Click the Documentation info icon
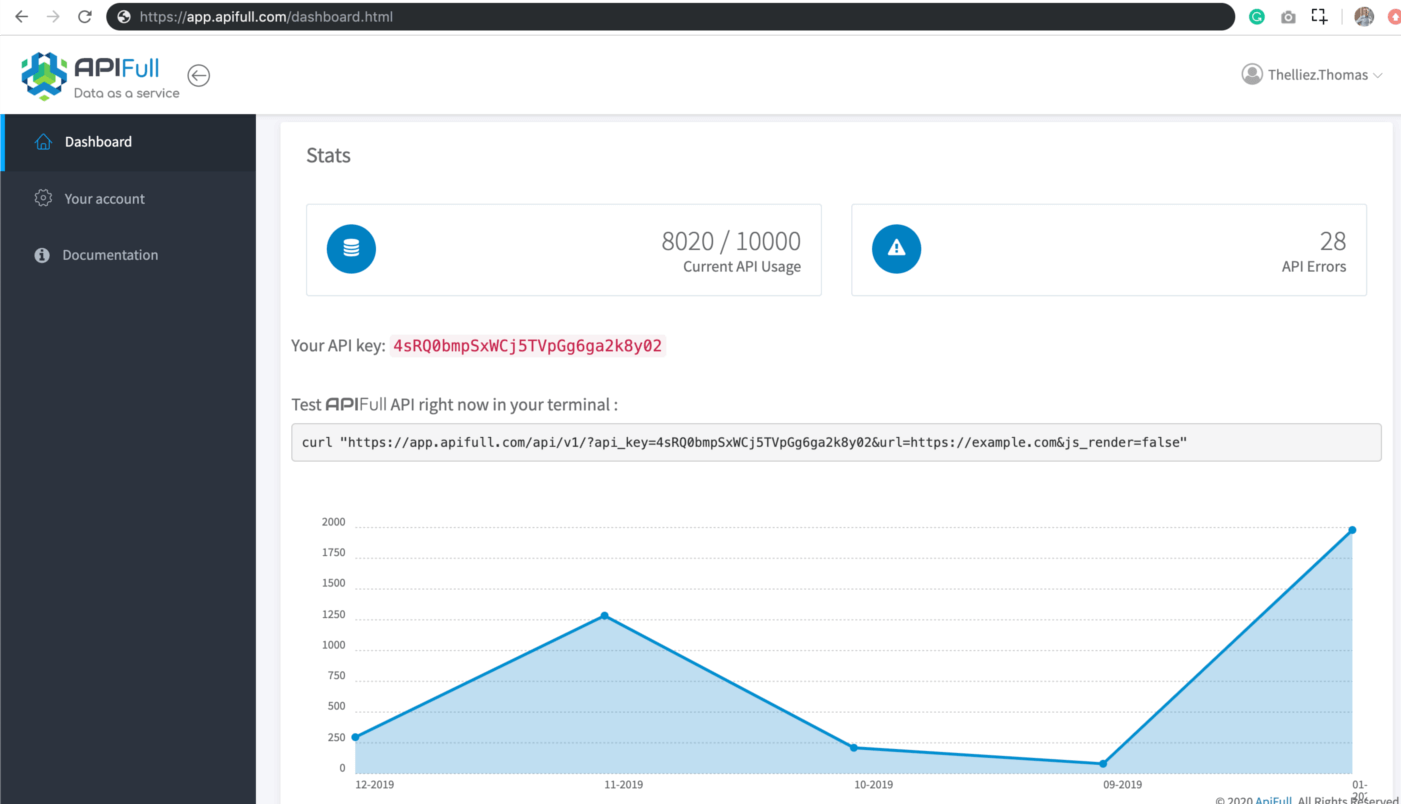The height and width of the screenshot is (804, 1401). tap(42, 255)
